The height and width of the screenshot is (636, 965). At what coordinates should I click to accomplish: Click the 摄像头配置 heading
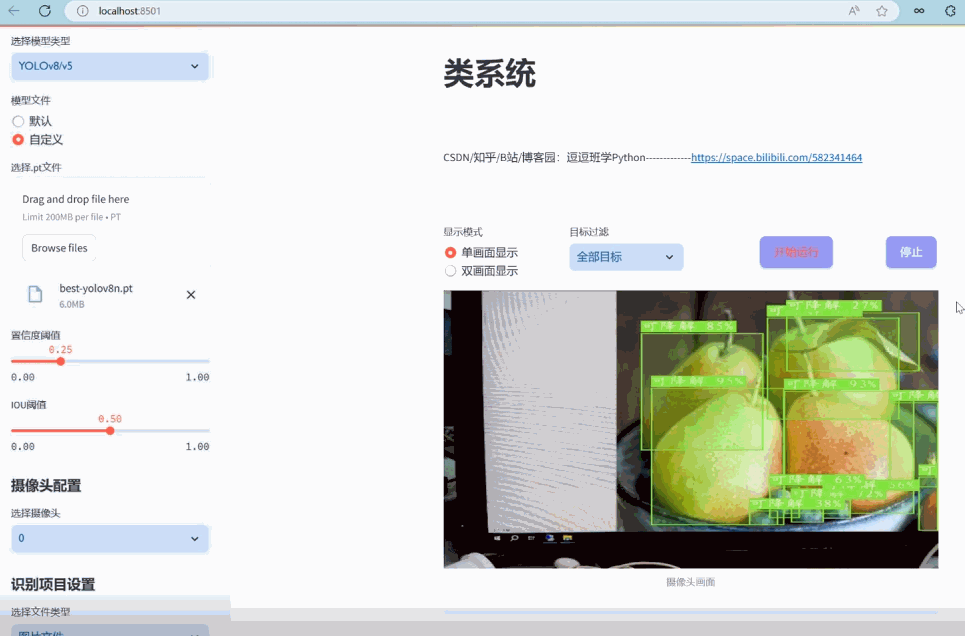pos(46,486)
